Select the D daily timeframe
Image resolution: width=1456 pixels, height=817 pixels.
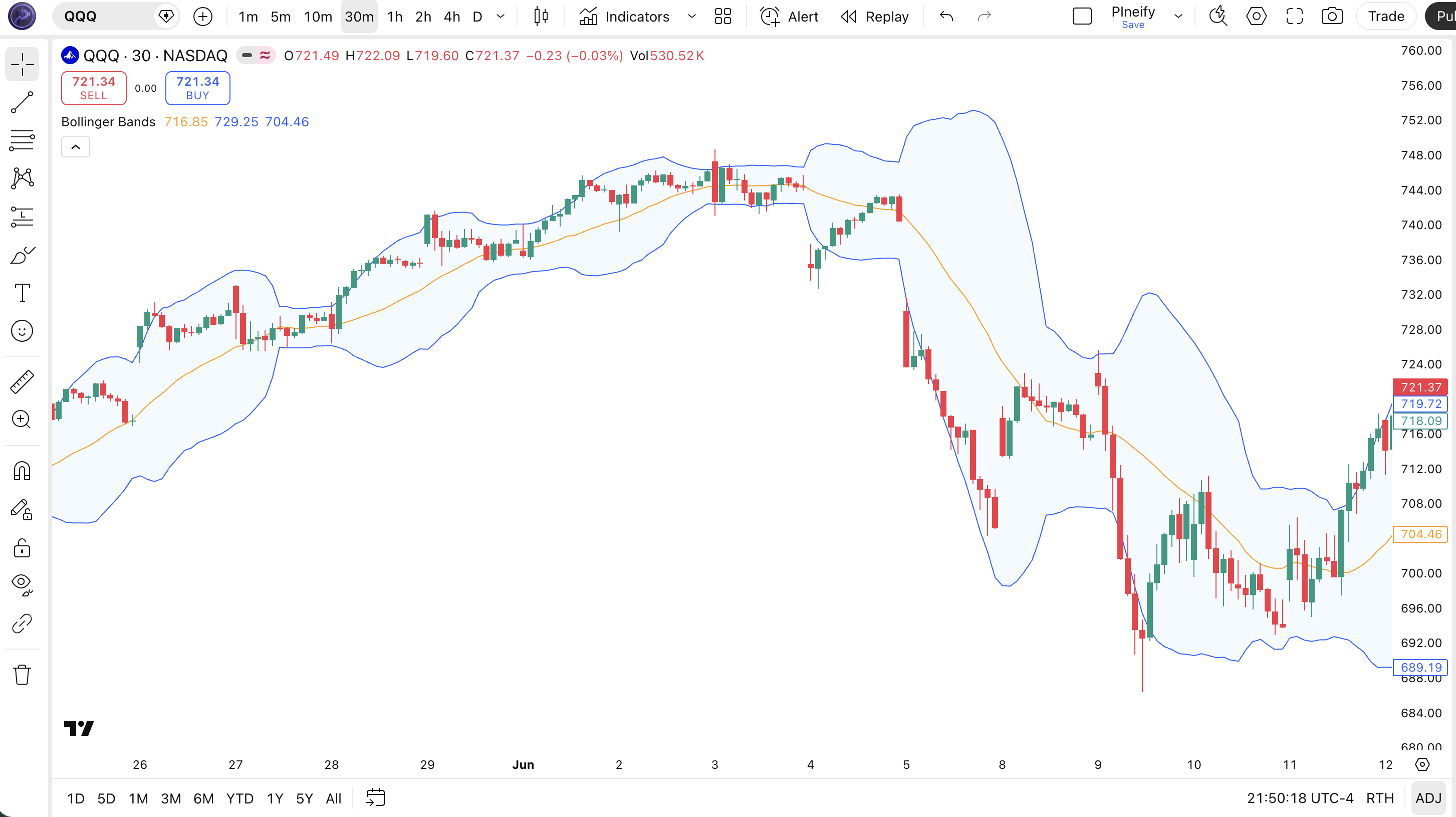click(477, 17)
